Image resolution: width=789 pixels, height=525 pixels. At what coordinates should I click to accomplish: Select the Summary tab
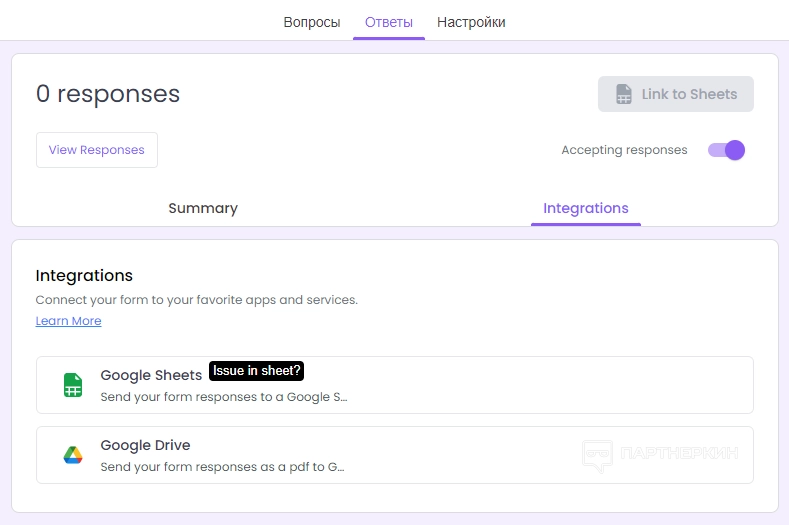coord(203,208)
